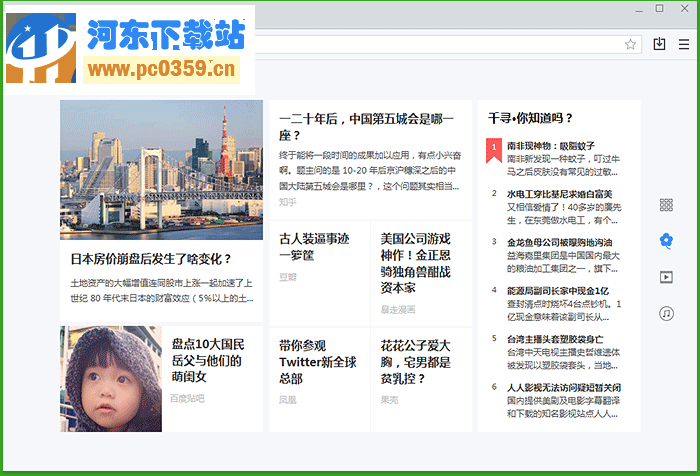Open the music note sidebar icon

[666, 313]
